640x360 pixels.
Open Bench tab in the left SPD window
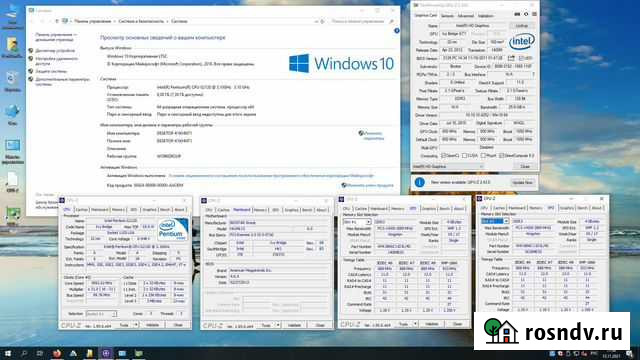pyautogui.click(x=444, y=209)
